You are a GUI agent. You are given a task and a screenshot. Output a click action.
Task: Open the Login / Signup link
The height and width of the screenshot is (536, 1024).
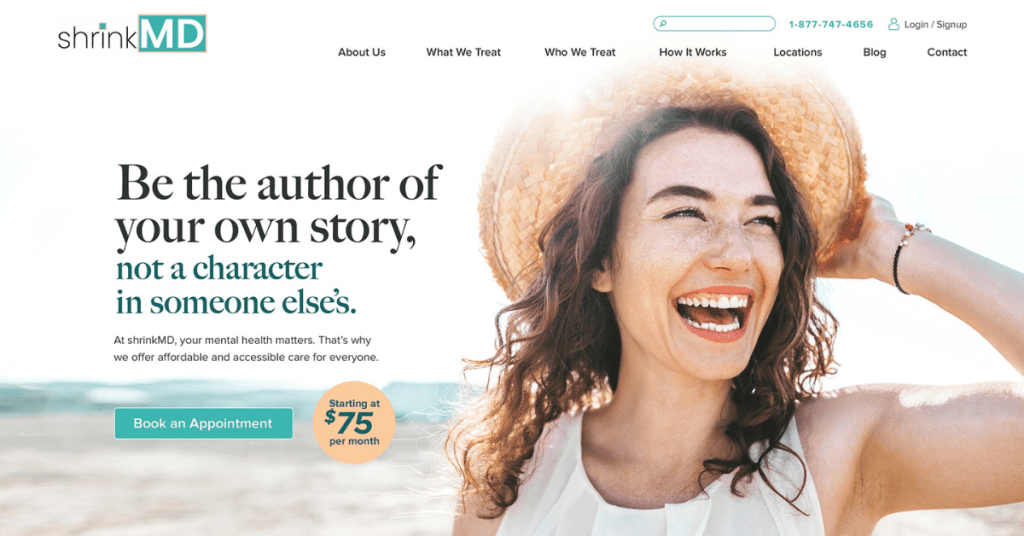point(935,24)
